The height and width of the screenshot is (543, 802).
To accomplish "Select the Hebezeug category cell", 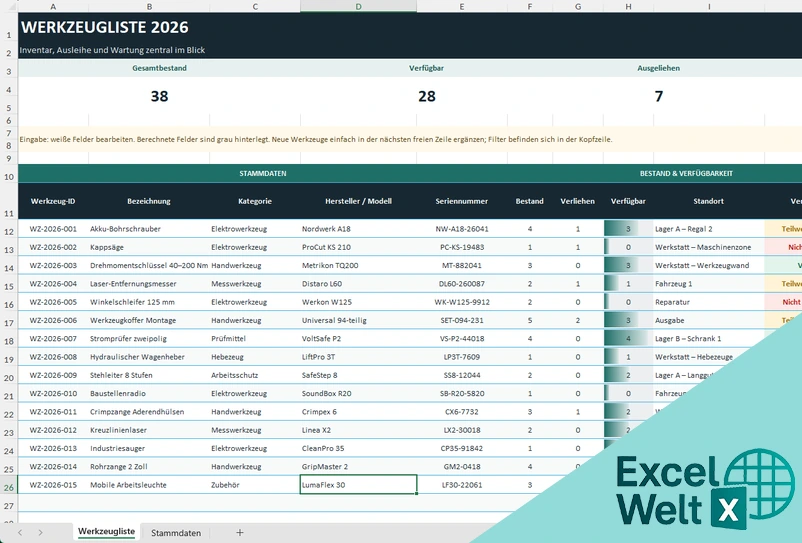I will (x=255, y=357).
